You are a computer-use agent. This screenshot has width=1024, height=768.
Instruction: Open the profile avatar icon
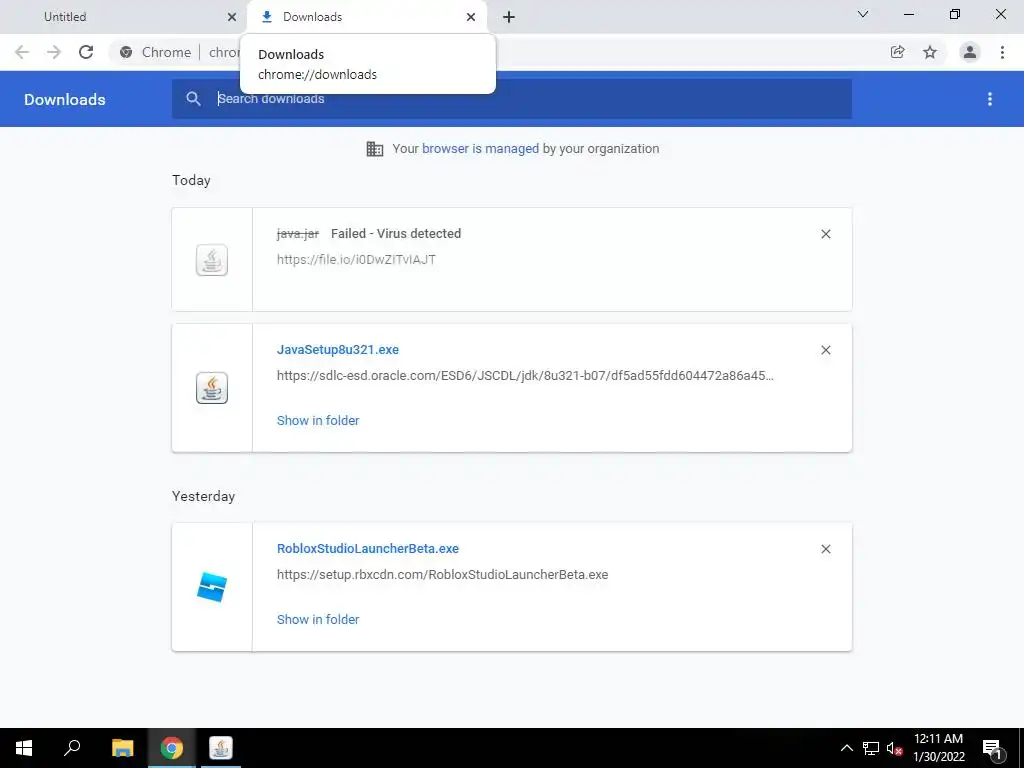[970, 52]
